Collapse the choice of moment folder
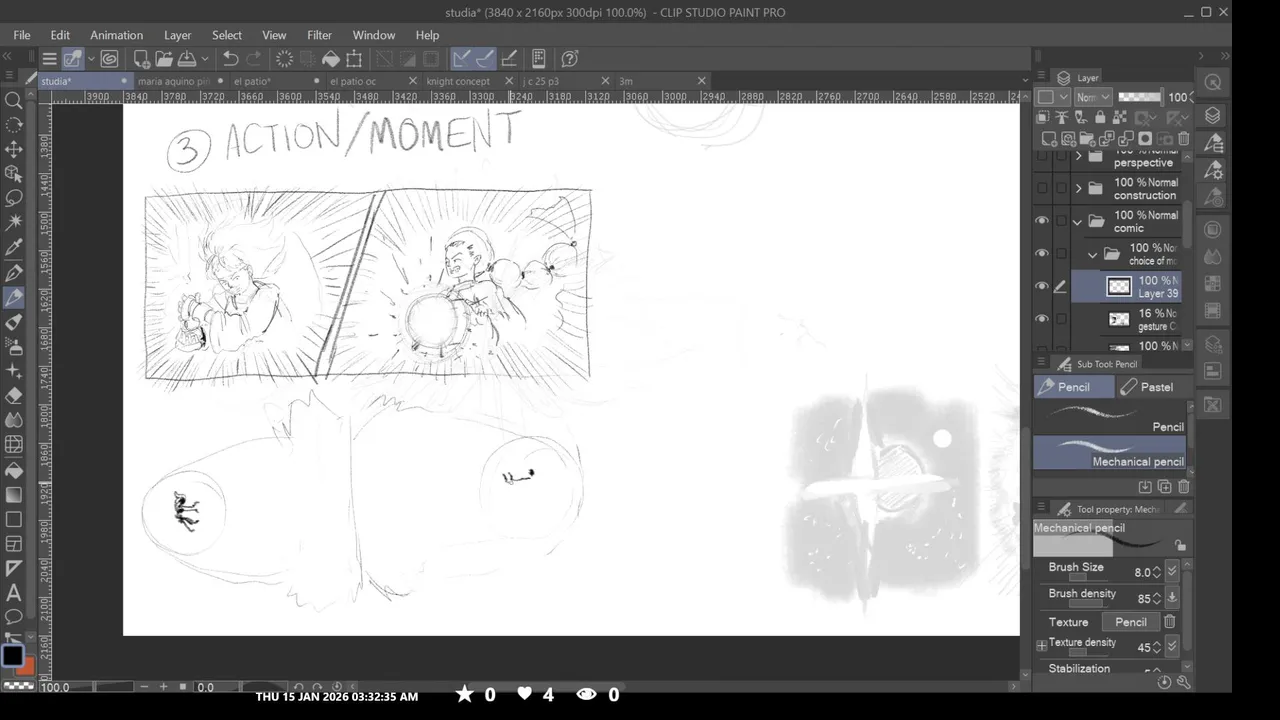Viewport: 1280px width, 720px height. (1093, 254)
